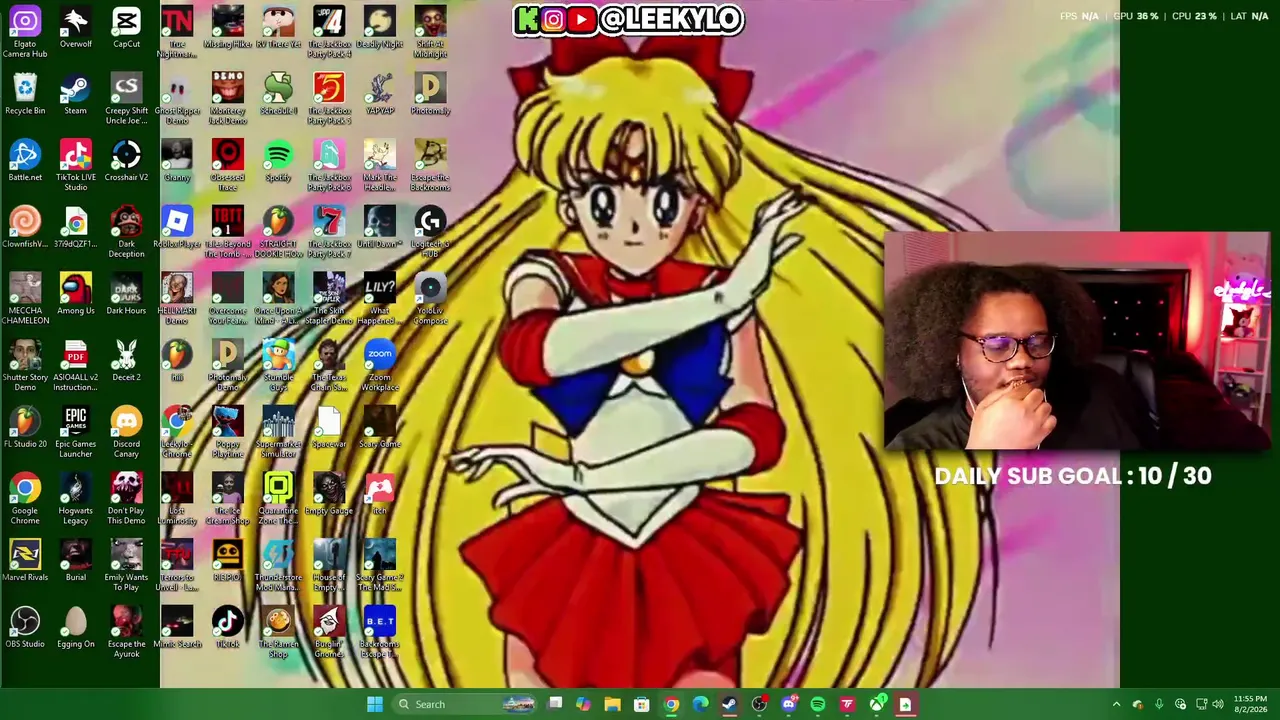Viewport: 1280px width, 720px height.
Task: Open the Xbox app on the taskbar
Action: (x=877, y=704)
